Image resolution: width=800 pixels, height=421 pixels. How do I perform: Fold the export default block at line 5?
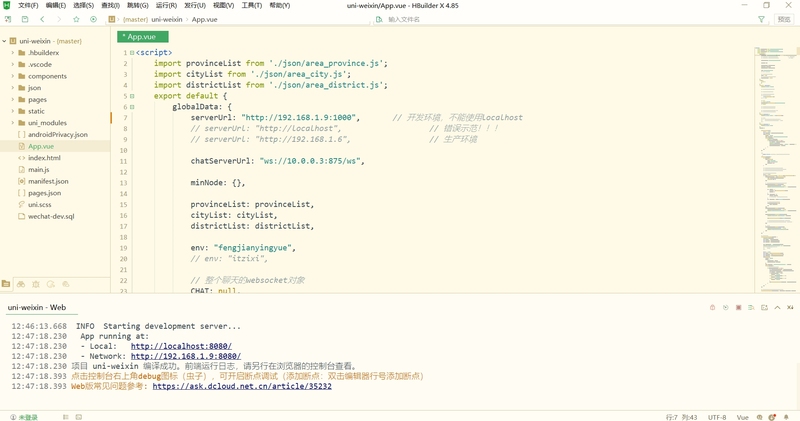click(x=132, y=96)
